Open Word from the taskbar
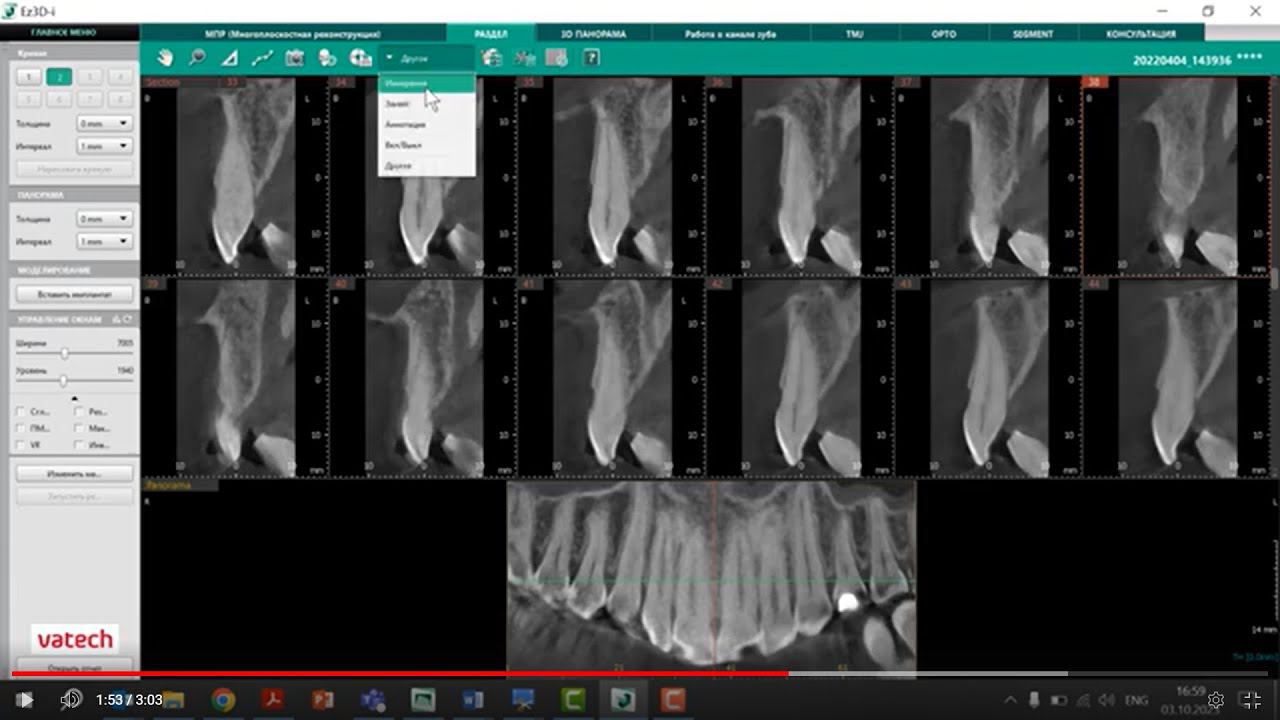Viewport: 1280px width, 720px height. click(473, 700)
